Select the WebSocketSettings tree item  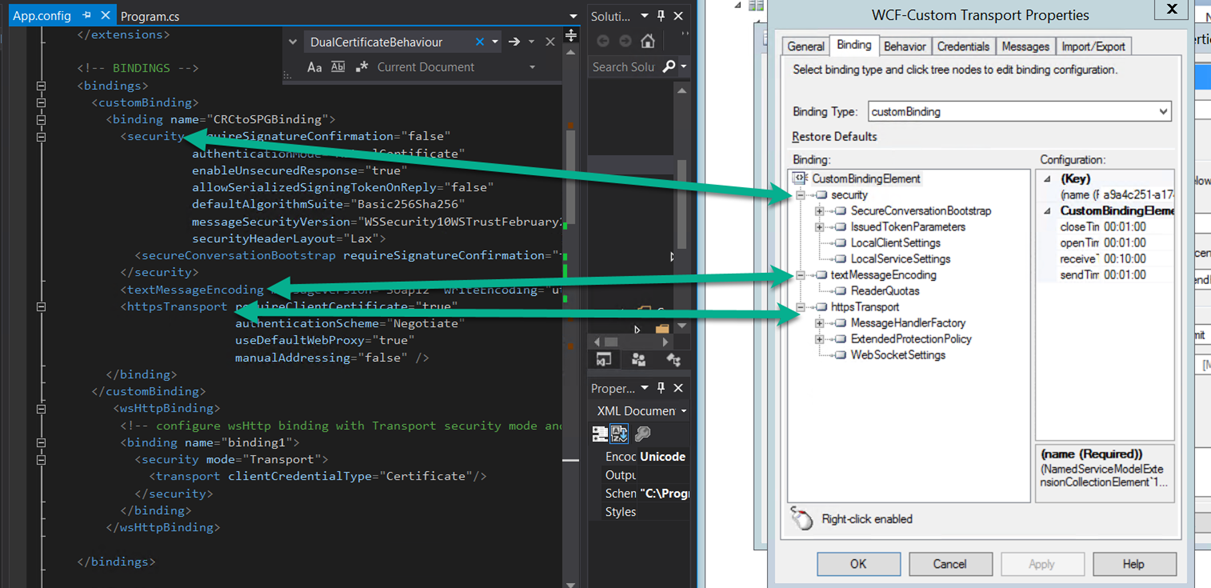click(x=897, y=355)
